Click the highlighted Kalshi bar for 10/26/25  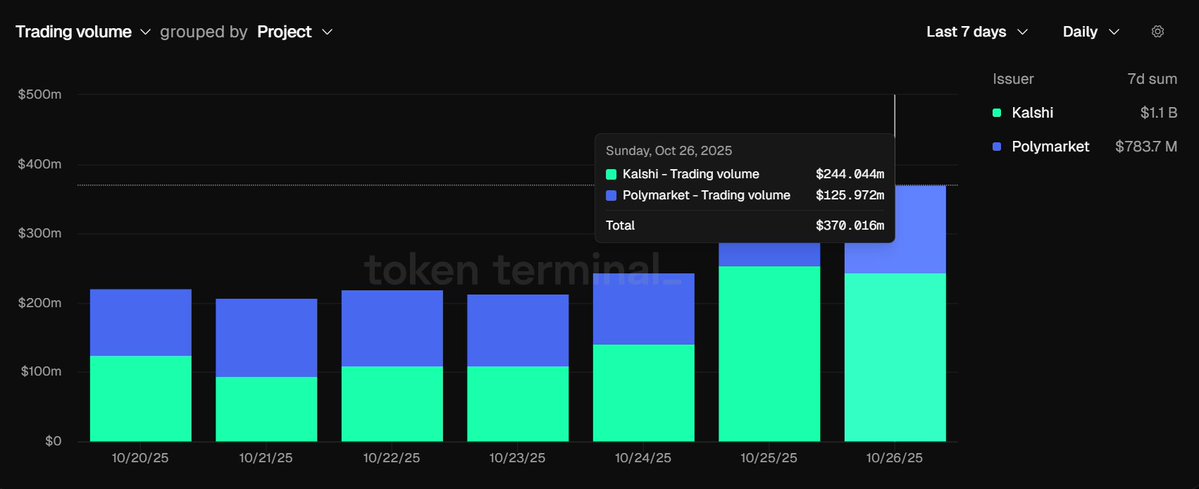point(895,357)
